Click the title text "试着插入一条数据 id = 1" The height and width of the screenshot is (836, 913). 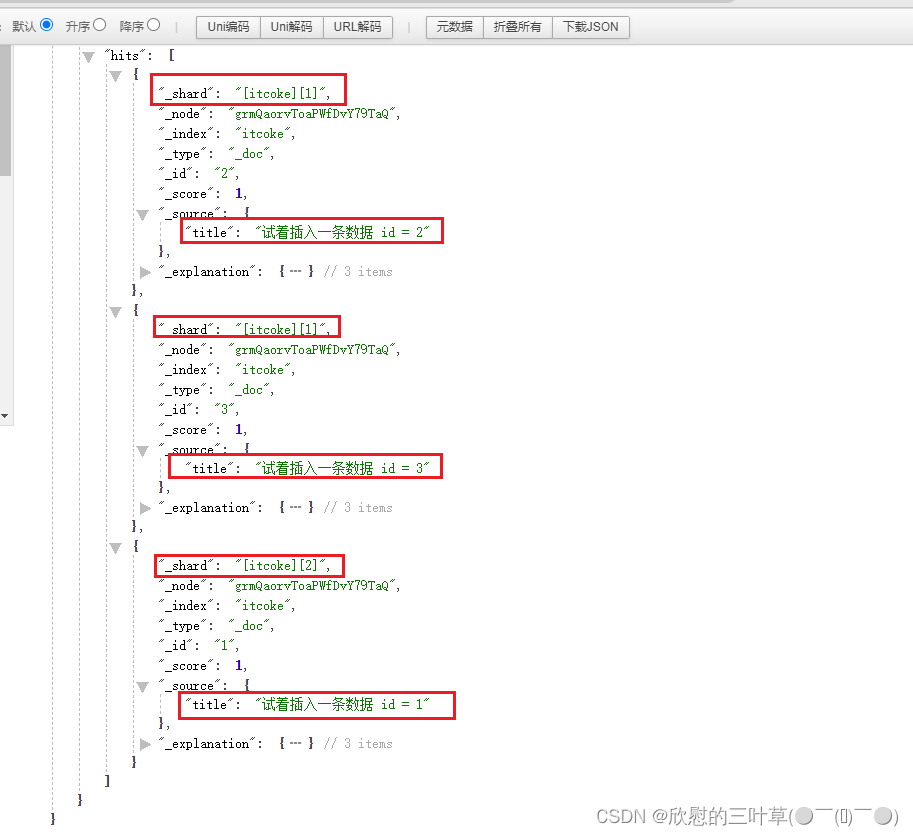tap(342, 704)
